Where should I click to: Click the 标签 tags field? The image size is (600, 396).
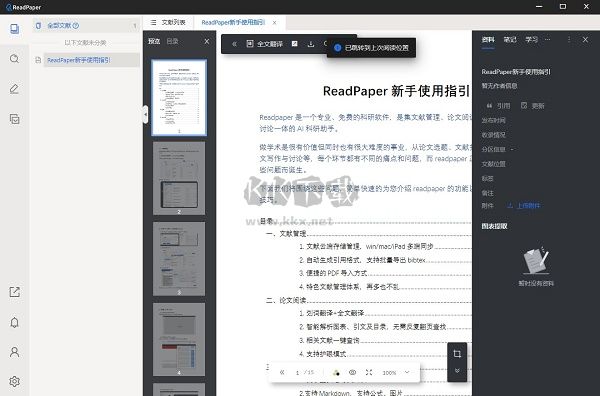[488, 179]
